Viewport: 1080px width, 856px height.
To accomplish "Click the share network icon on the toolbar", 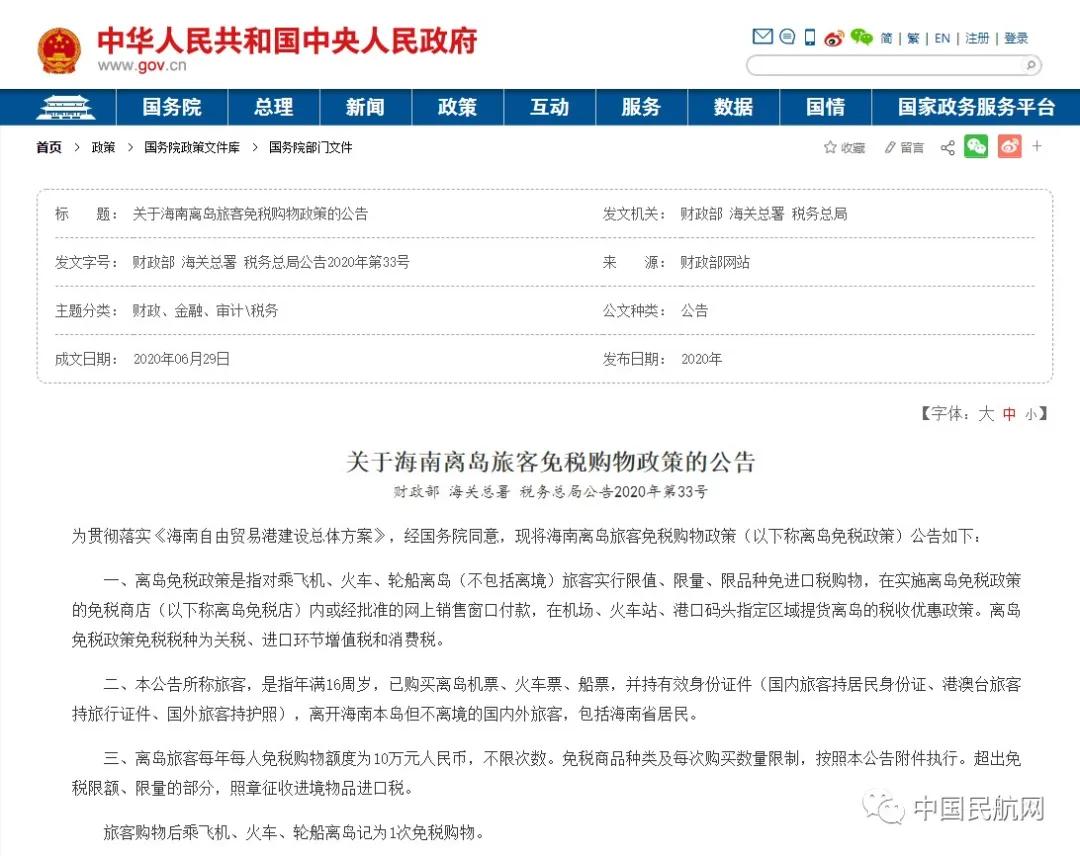I will point(946,147).
